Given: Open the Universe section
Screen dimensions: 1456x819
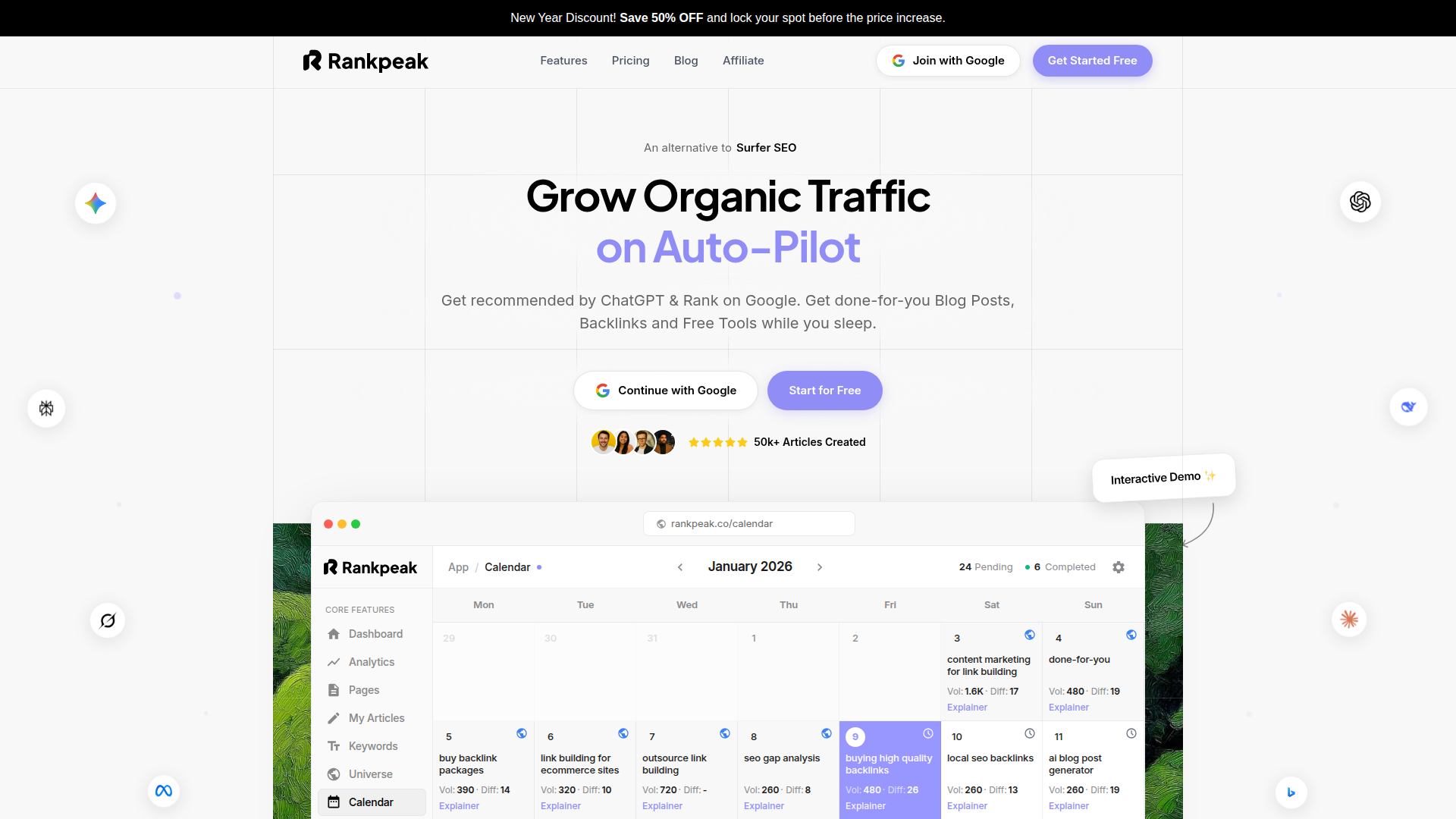Looking at the screenshot, I should pyautogui.click(x=370, y=773).
